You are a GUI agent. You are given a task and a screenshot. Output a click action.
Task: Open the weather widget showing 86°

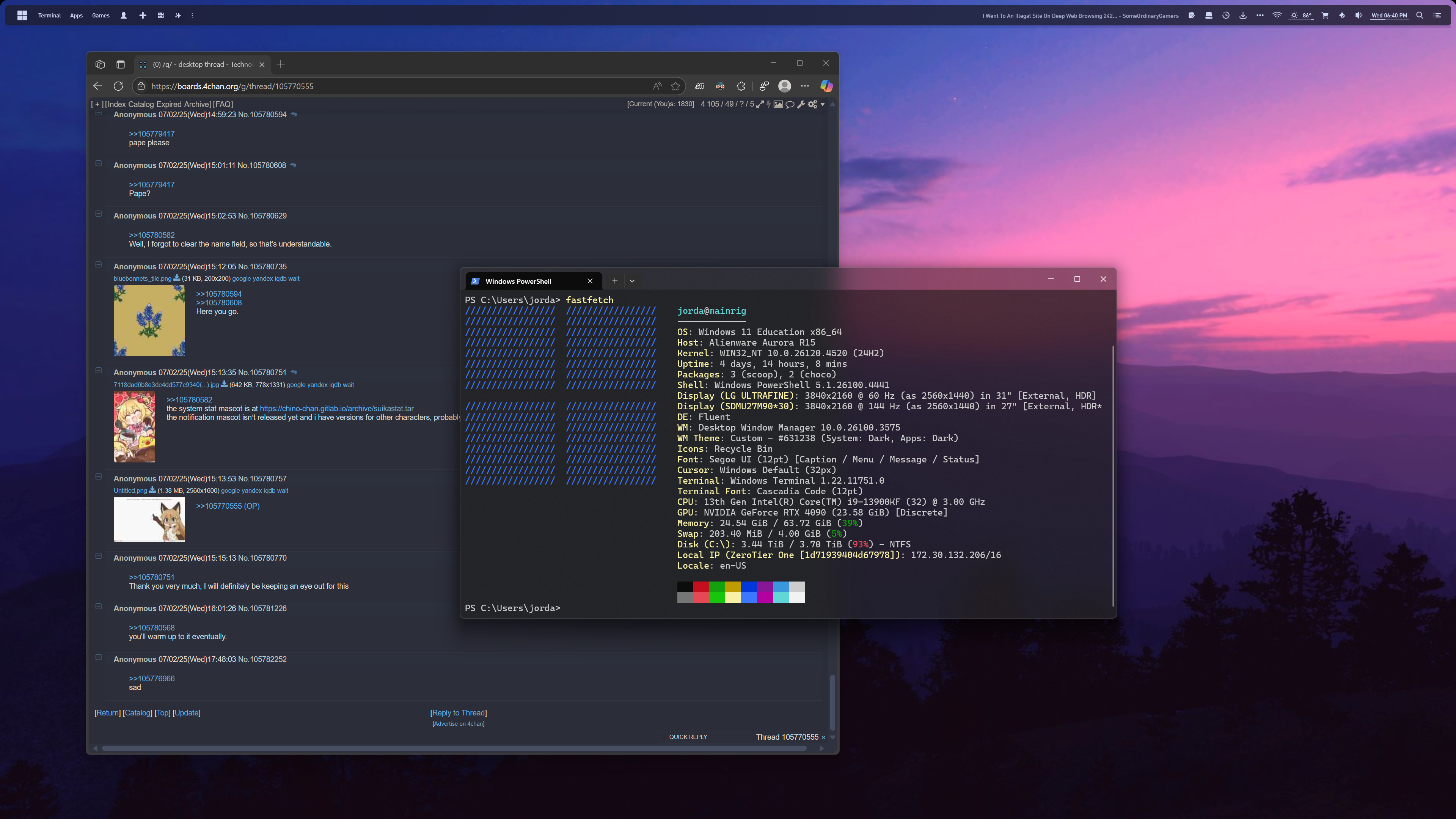[x=1301, y=15]
